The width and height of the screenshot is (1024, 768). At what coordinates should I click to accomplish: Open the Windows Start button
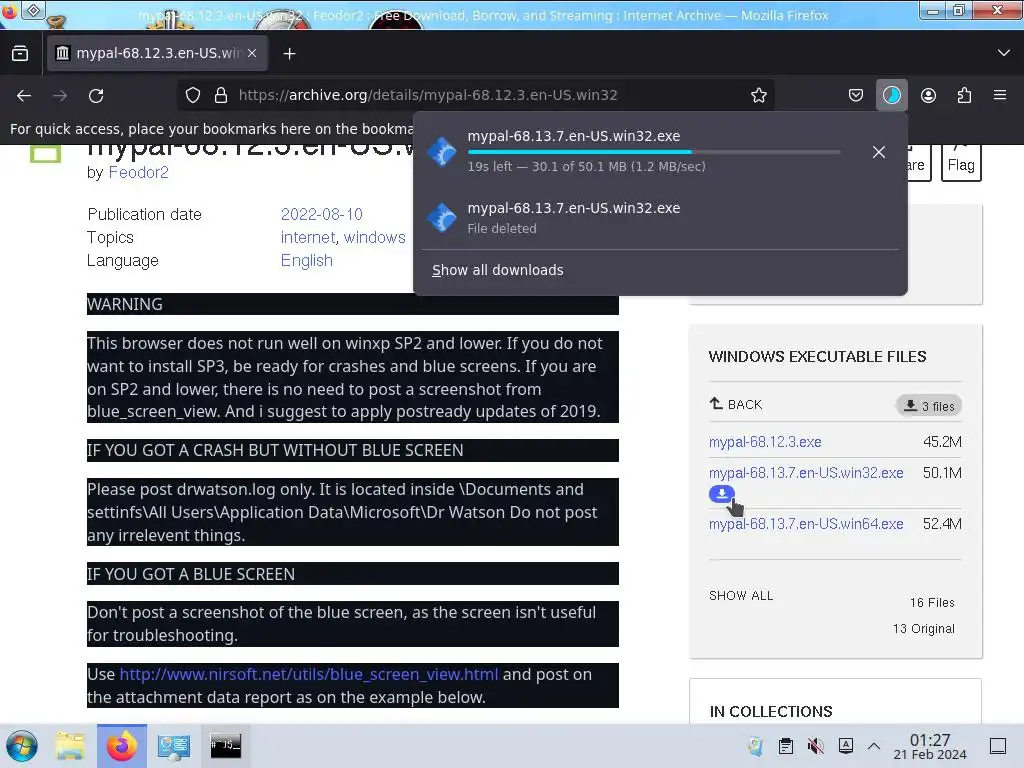[x=22, y=746]
